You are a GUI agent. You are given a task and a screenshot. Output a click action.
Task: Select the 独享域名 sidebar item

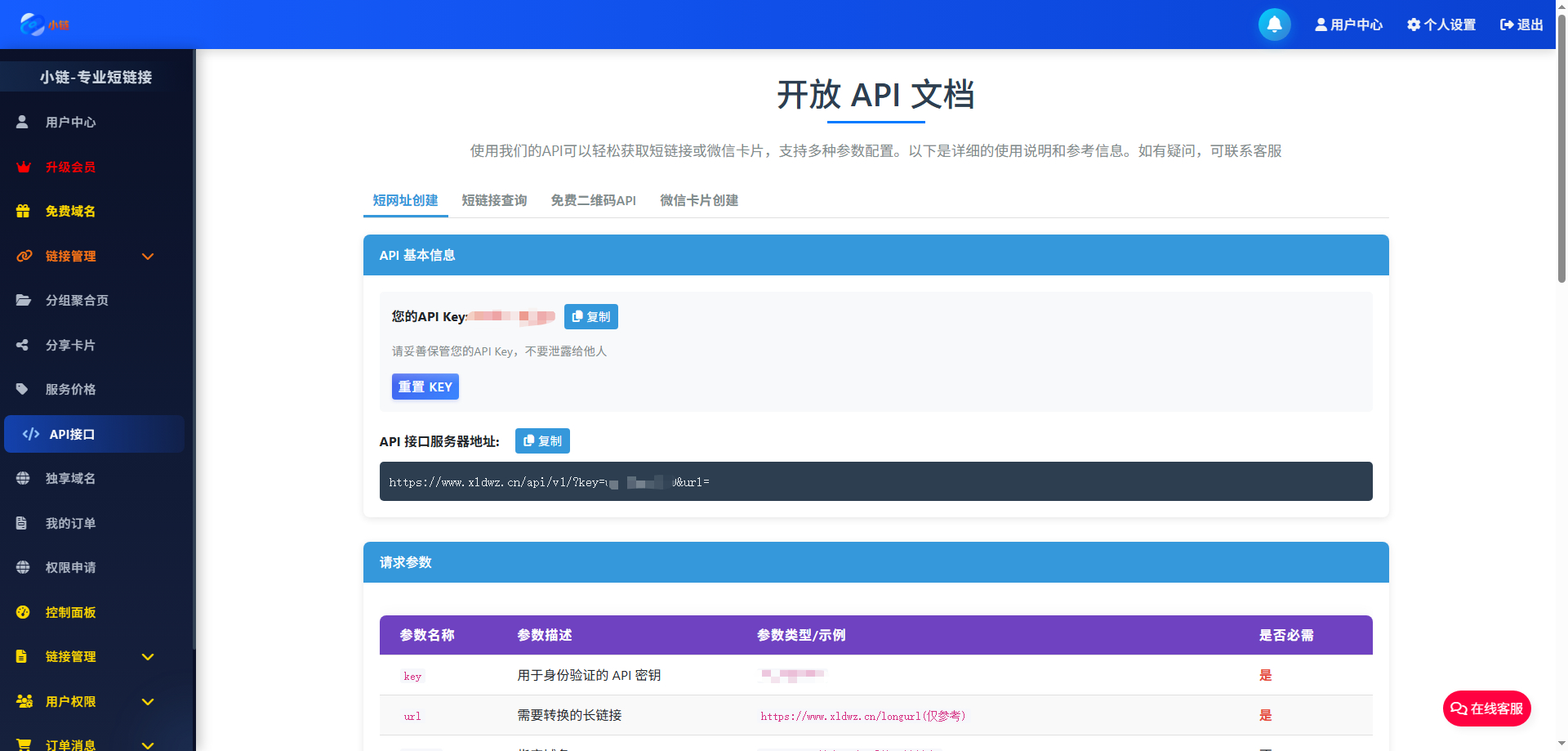click(71, 478)
